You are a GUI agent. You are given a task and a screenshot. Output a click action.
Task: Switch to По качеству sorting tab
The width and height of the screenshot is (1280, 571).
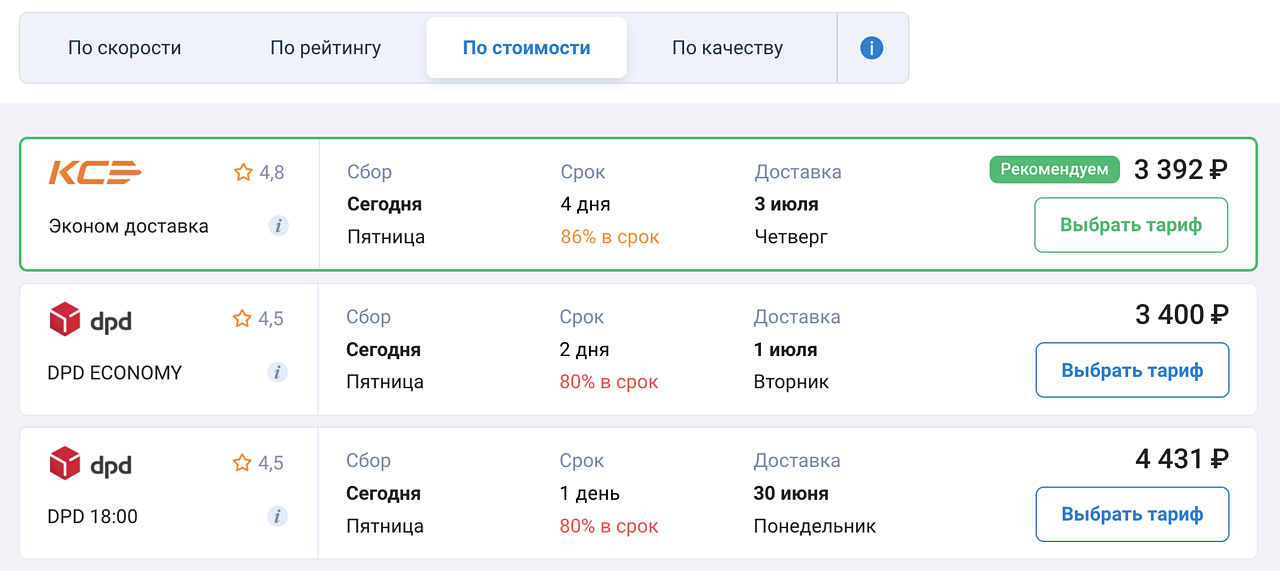[727, 48]
